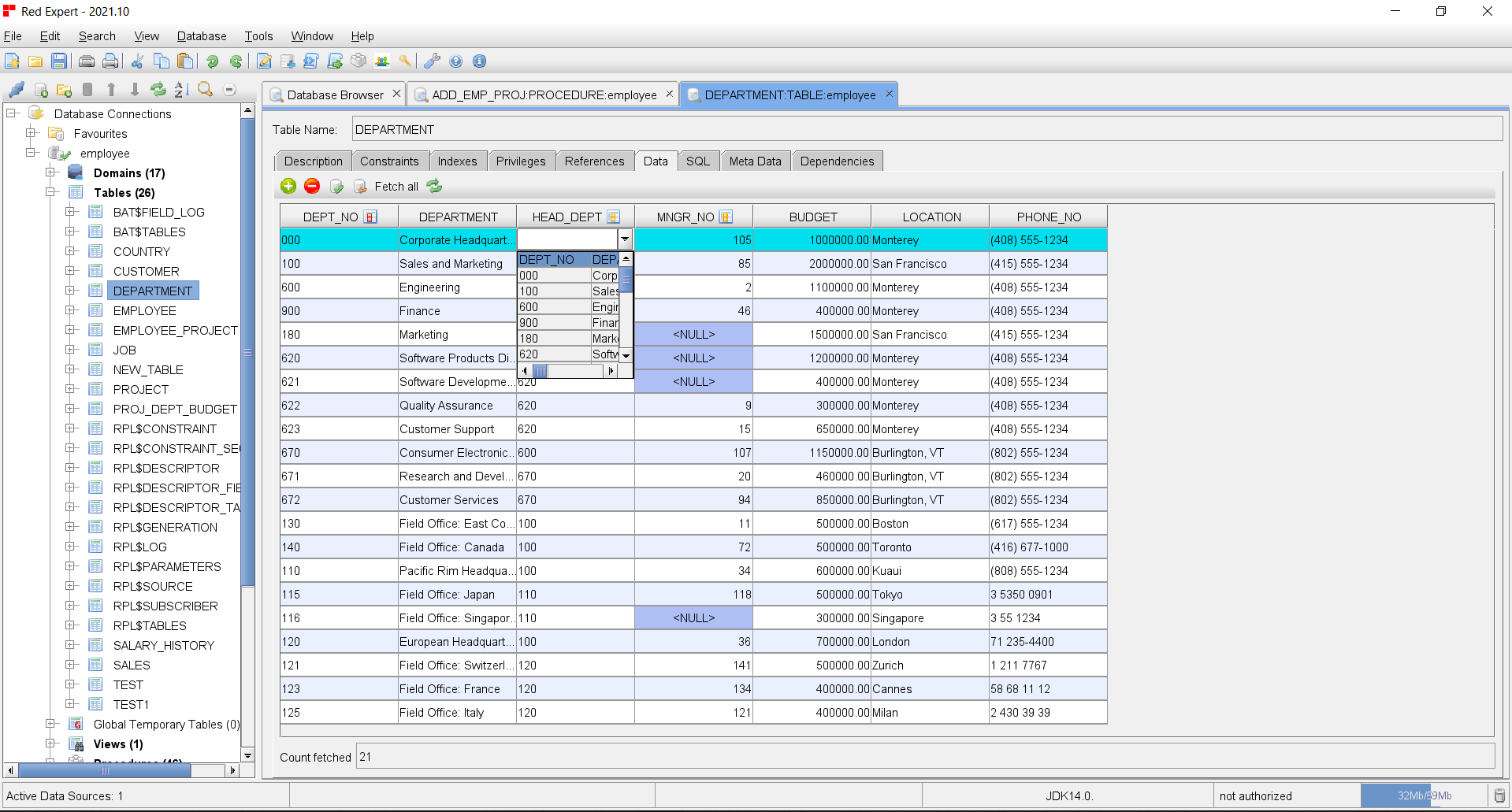This screenshot has width=1512, height=812.
Task: Click the connect icon in the second toolbar
Action: 16,89
